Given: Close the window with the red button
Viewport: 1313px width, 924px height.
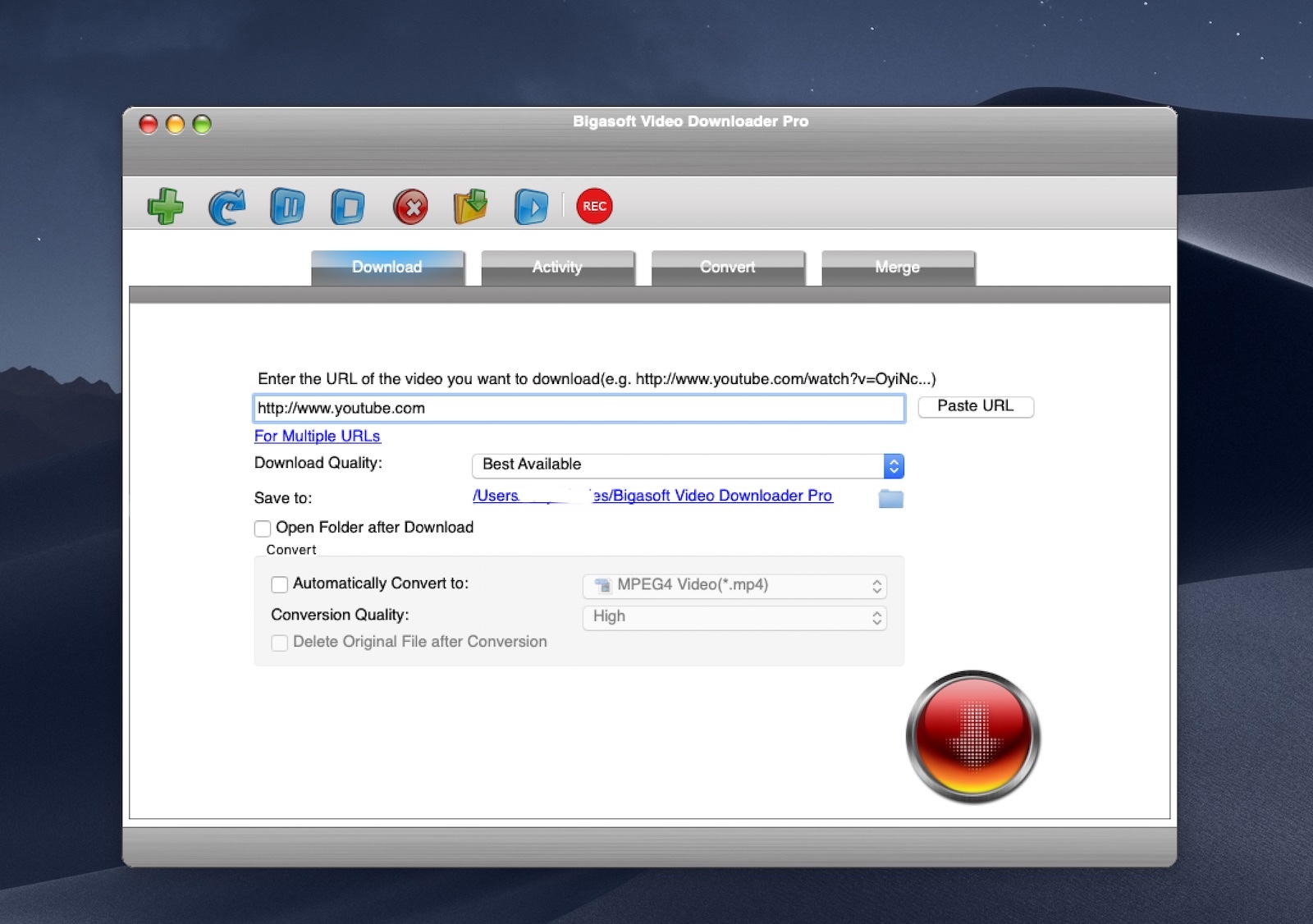Looking at the screenshot, I should pyautogui.click(x=149, y=124).
